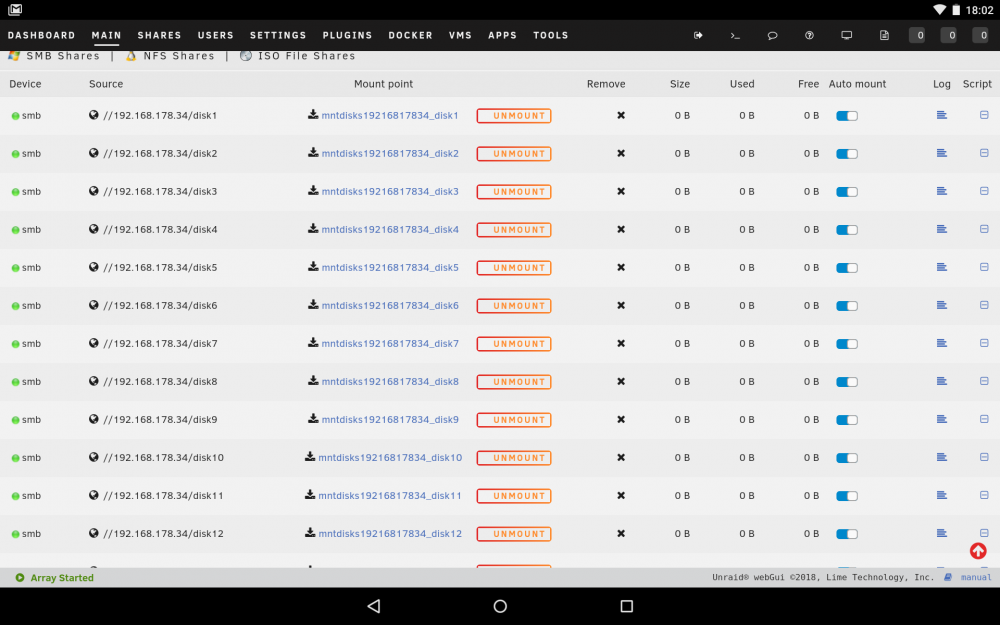Click the red back-to-top arrow icon
1000x625 pixels.
(978, 551)
